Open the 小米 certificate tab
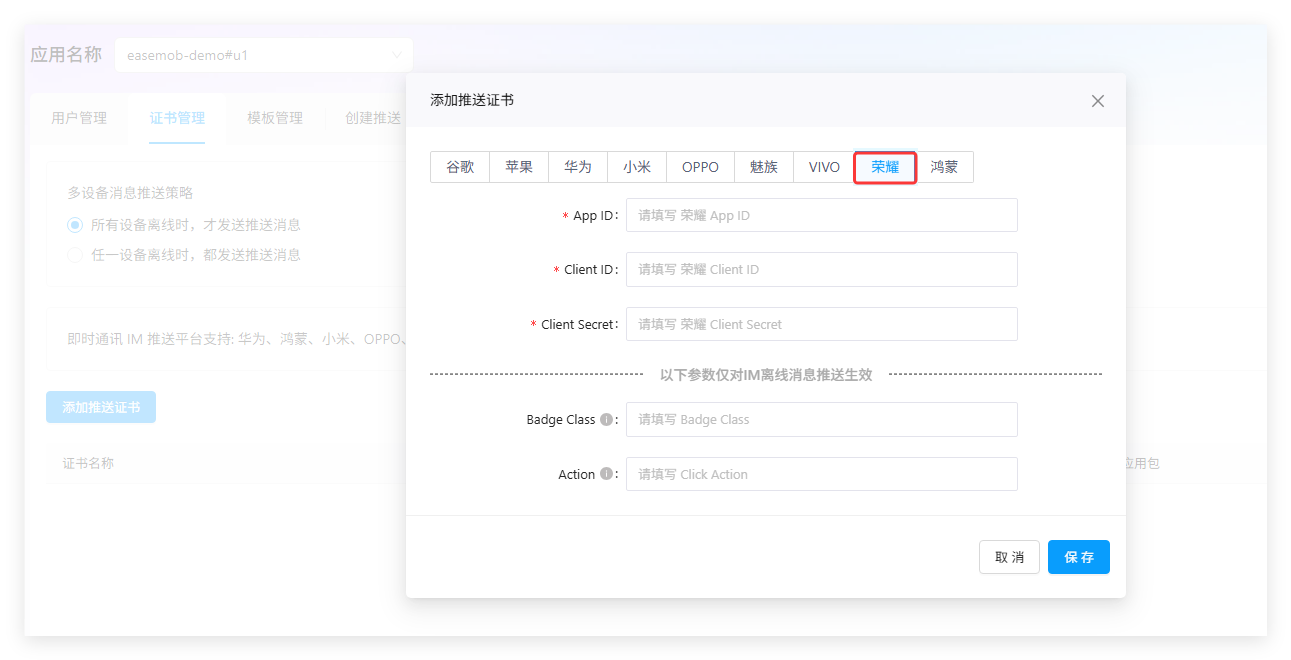This screenshot has height=660, width=1291. pos(637,167)
